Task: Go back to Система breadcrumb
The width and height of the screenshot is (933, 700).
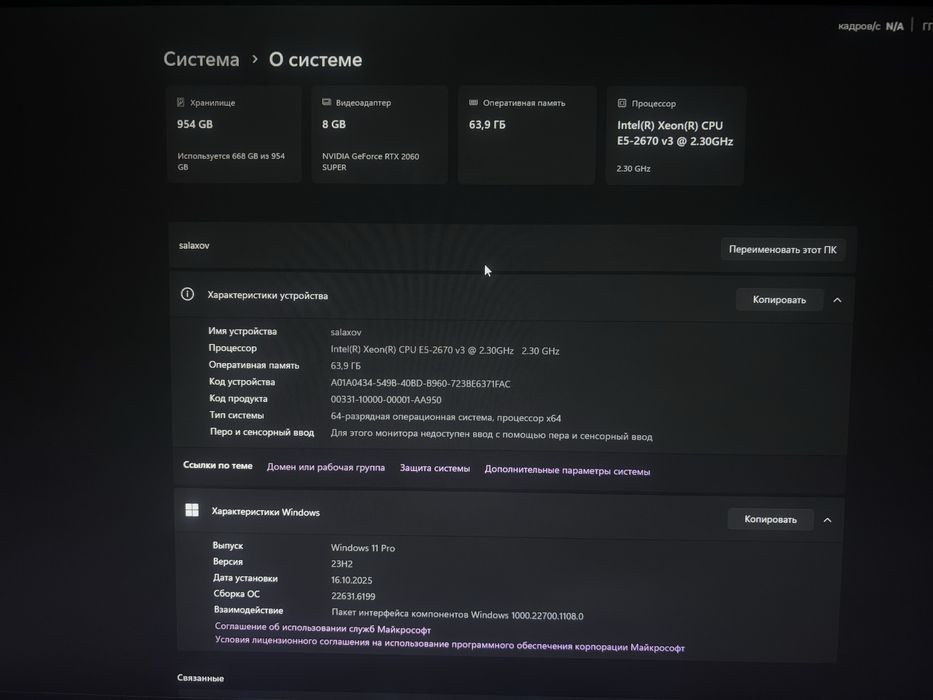Action: pyautogui.click(x=201, y=60)
